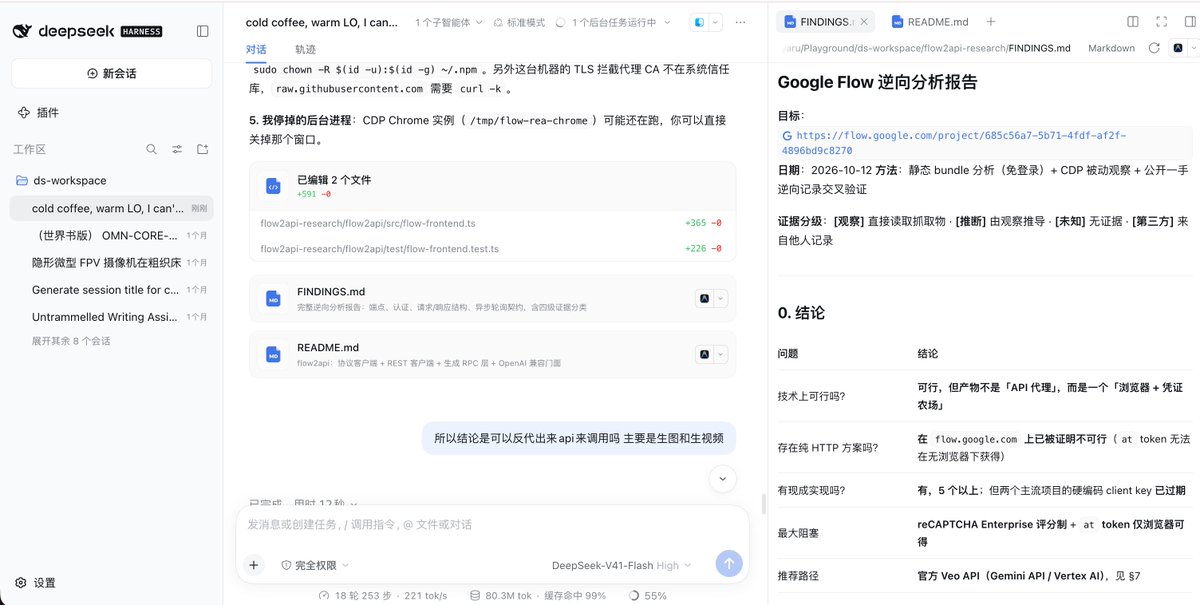Click the user message bubble 所以结论是…
Image resolution: width=1200 pixels, height=605 pixels.
pos(579,438)
